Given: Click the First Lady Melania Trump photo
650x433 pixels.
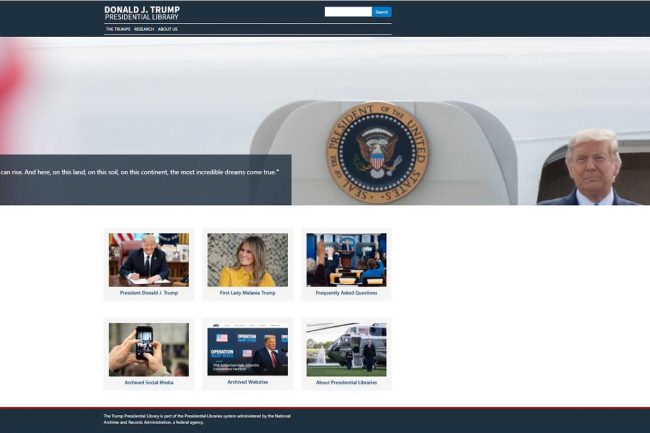Looking at the screenshot, I should tap(247, 260).
